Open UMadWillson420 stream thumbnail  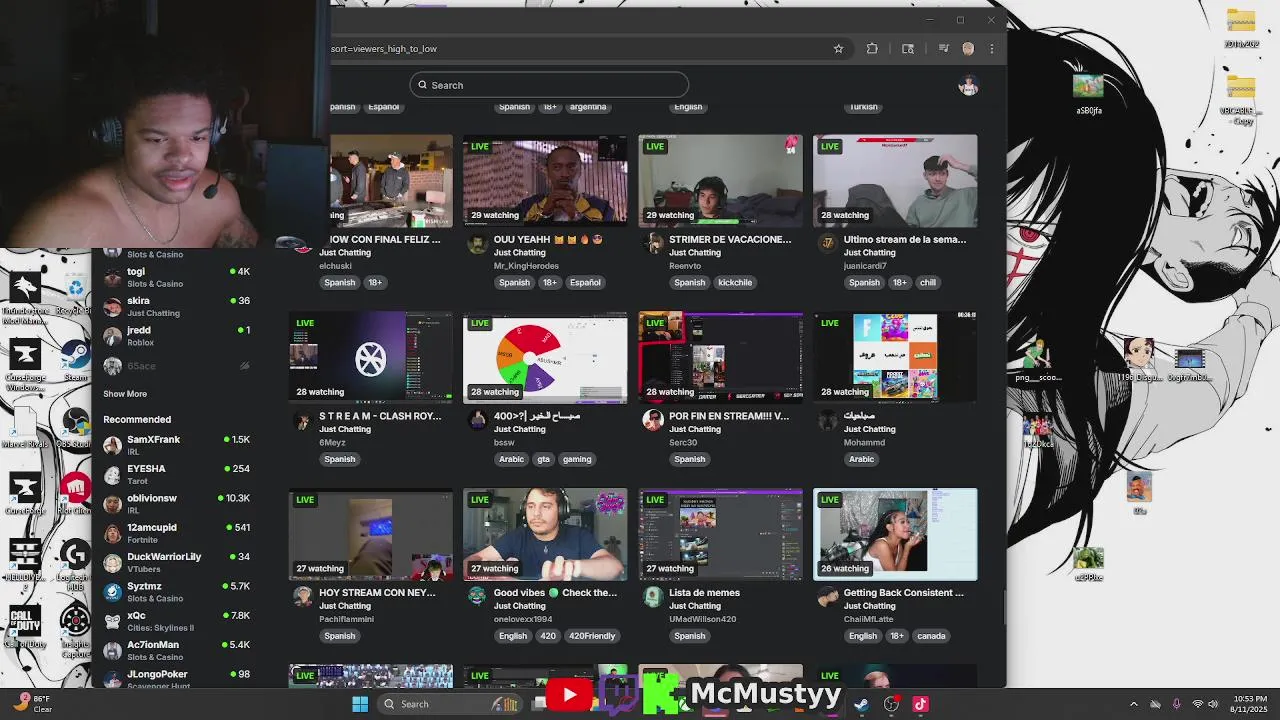(720, 534)
